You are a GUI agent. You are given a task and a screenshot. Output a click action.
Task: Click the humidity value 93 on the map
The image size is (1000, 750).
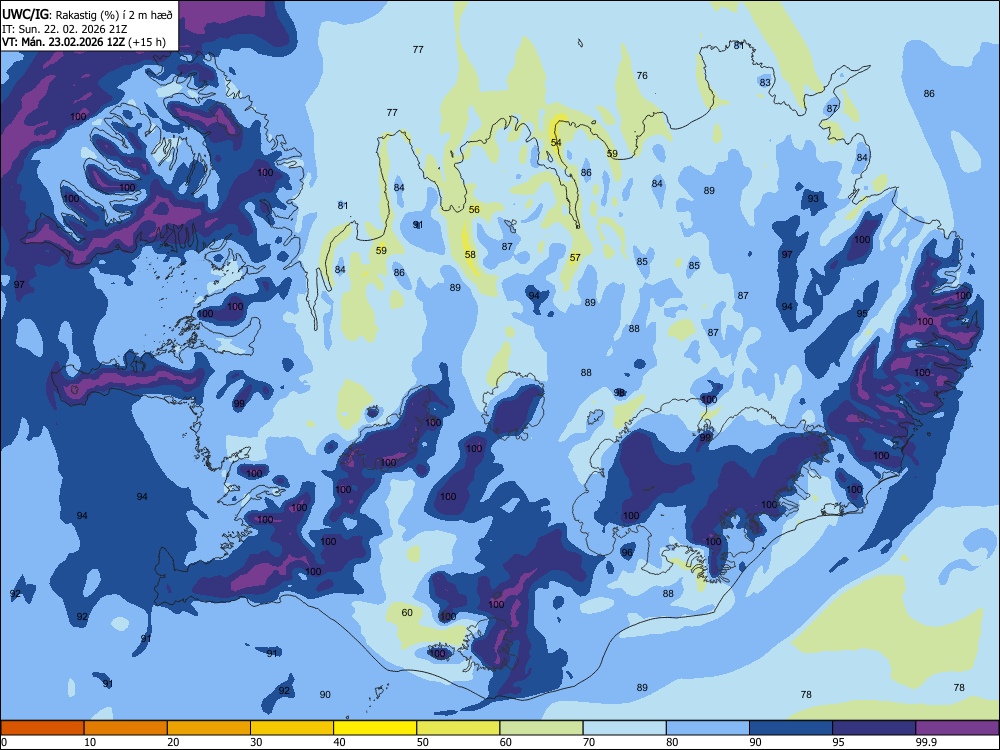point(813,198)
